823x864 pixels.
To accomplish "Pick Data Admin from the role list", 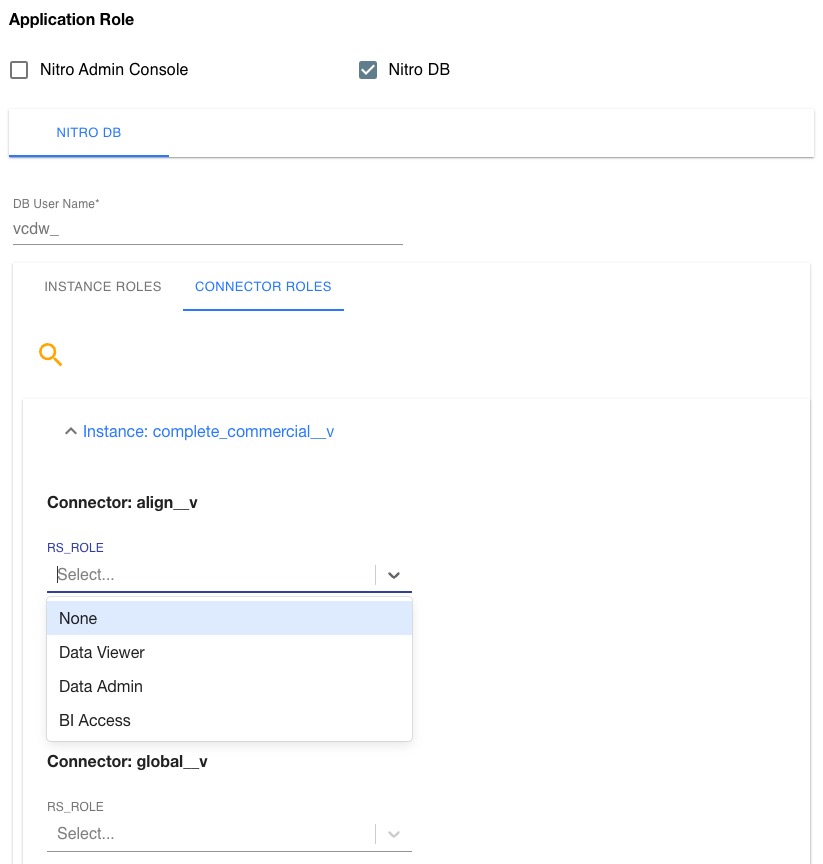I will 229,687.
